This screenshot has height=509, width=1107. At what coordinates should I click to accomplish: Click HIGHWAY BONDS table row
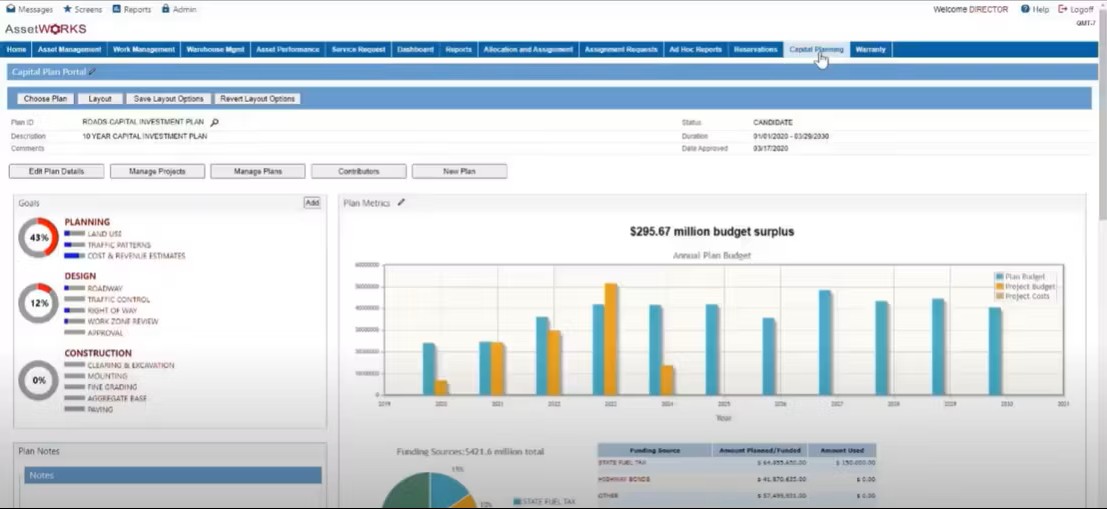click(x=737, y=479)
